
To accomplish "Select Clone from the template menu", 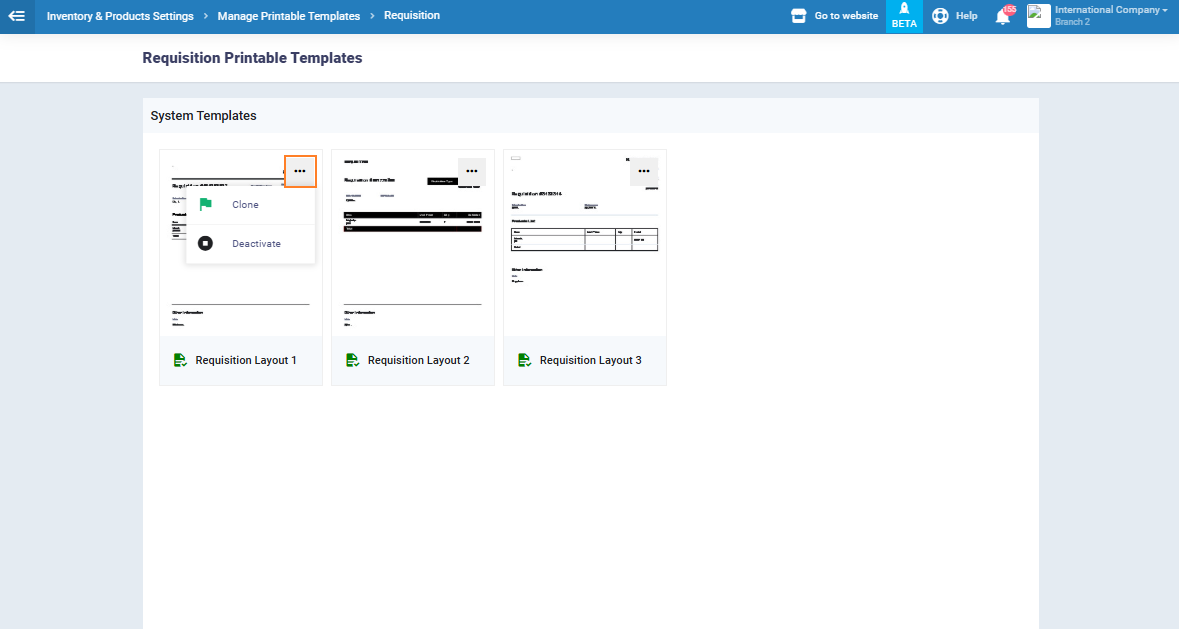I will (x=245, y=205).
